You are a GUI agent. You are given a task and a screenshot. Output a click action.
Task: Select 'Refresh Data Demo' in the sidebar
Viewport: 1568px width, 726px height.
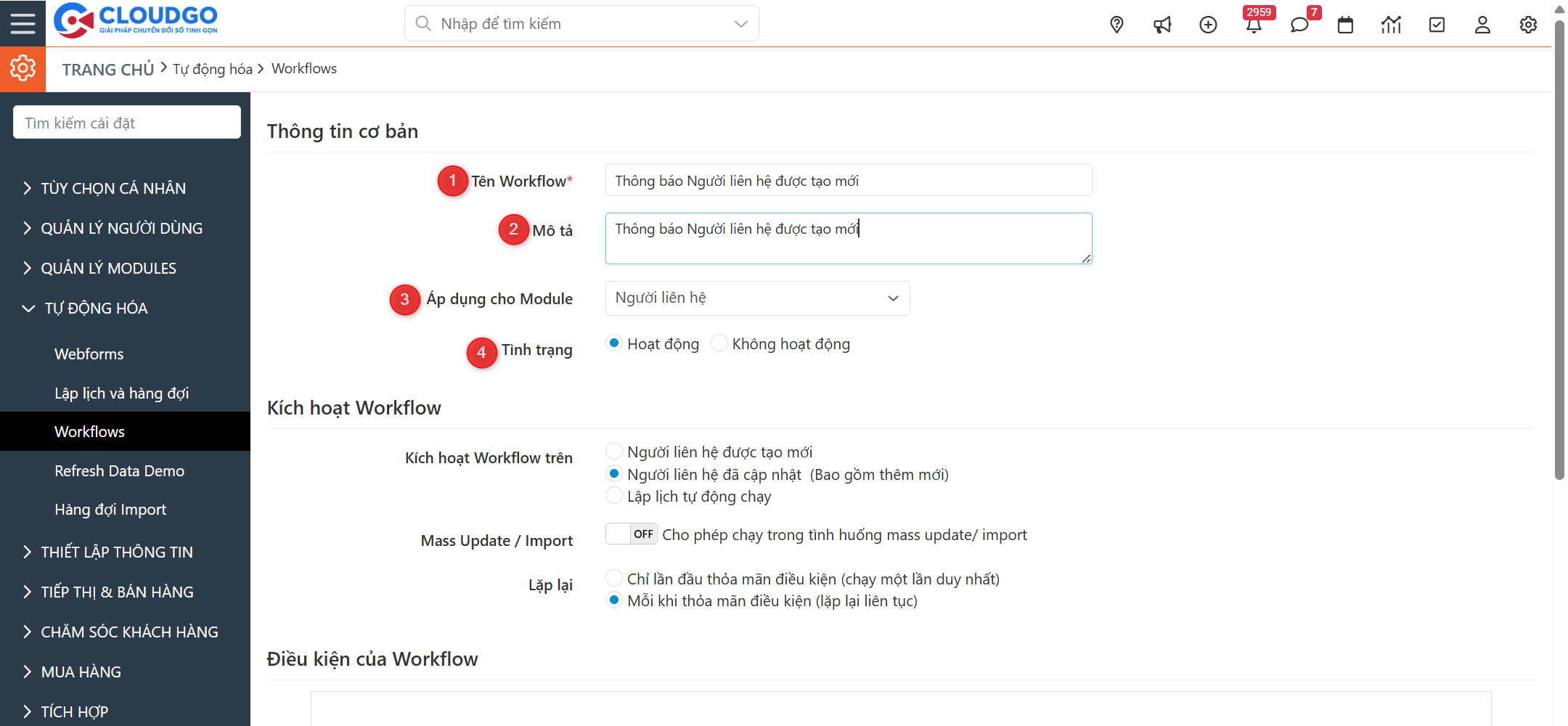tap(119, 470)
